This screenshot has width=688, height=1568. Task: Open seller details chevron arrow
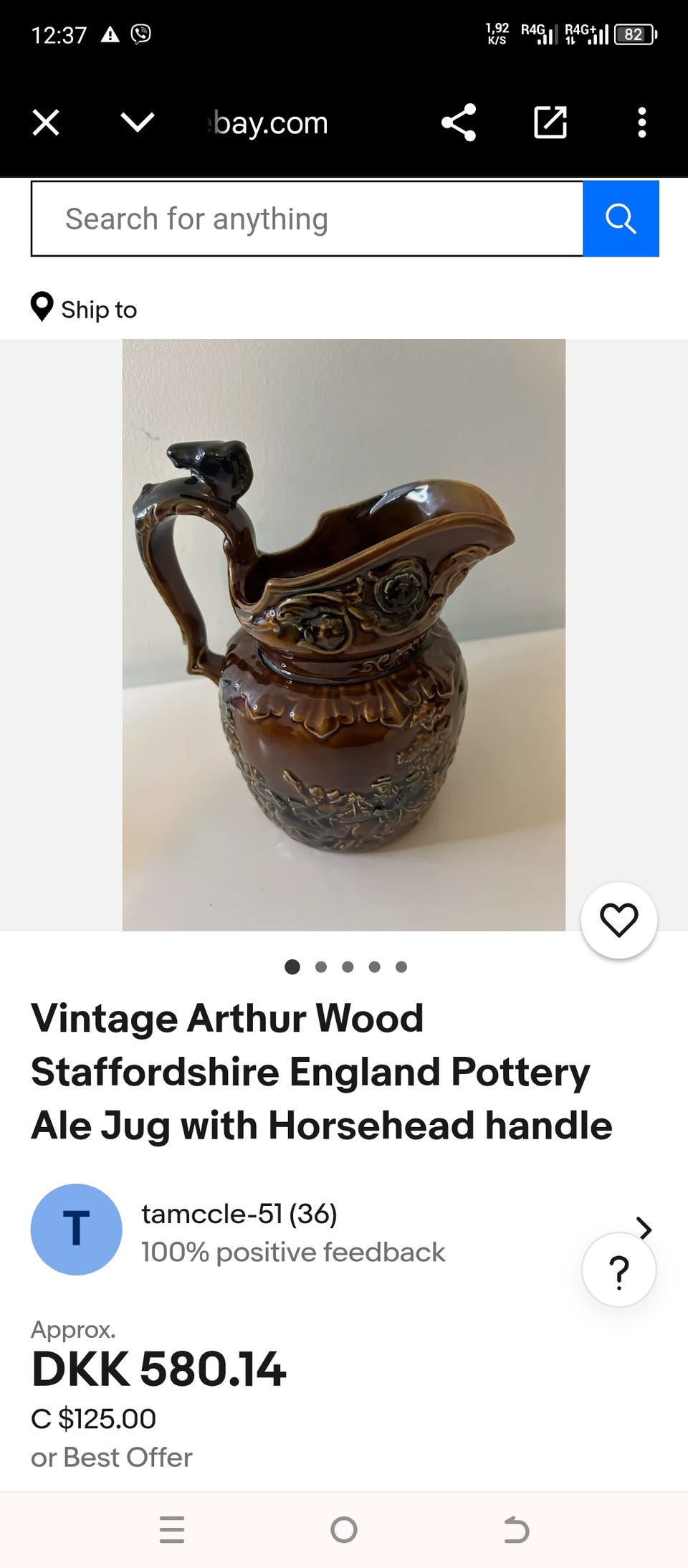pos(644,1229)
